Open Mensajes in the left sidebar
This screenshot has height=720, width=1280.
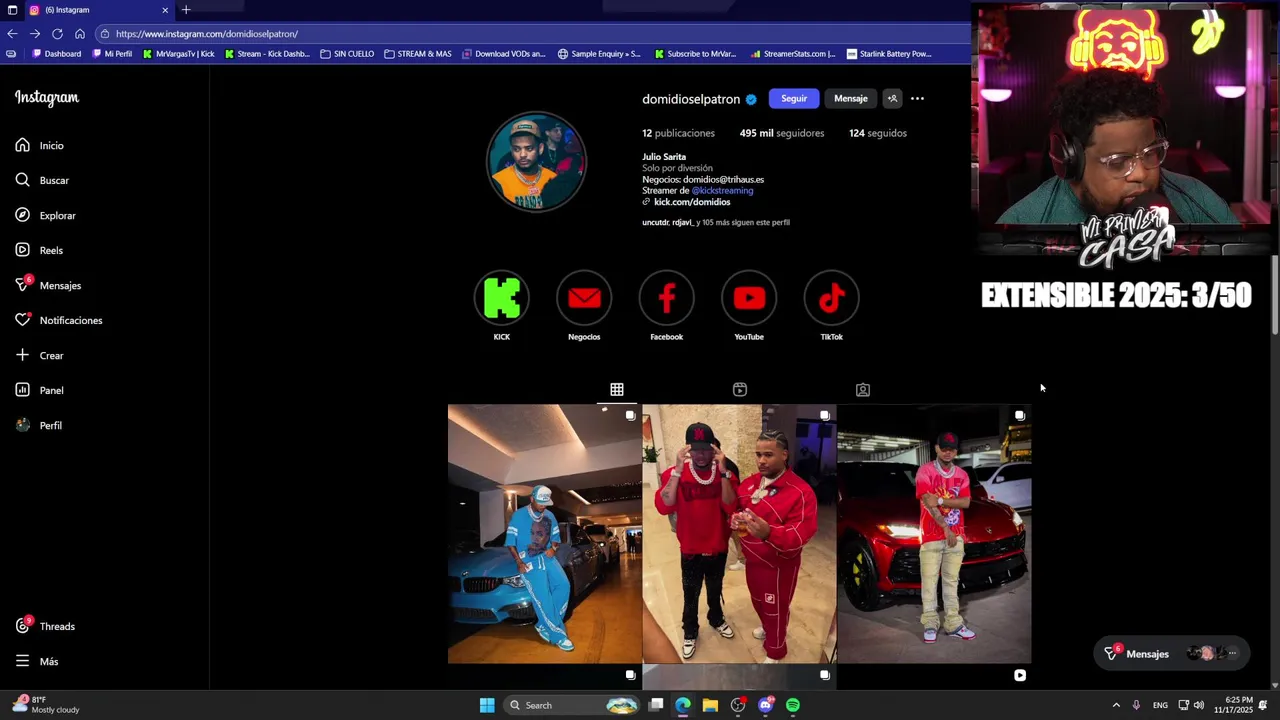[48, 286]
